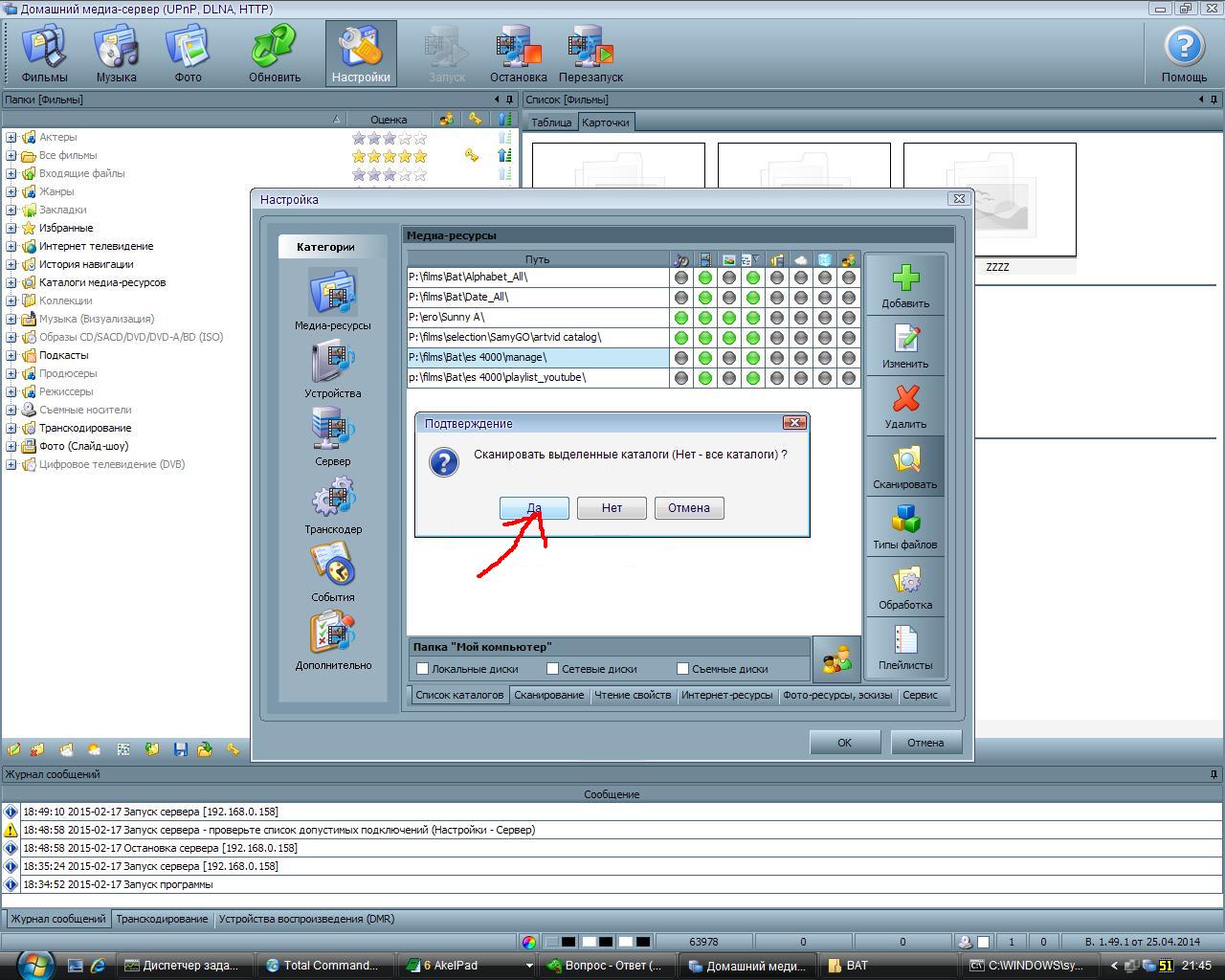This screenshot has height=980, width=1225.
Task: Click the Перезапуск toolbar icon
Action: tap(590, 48)
